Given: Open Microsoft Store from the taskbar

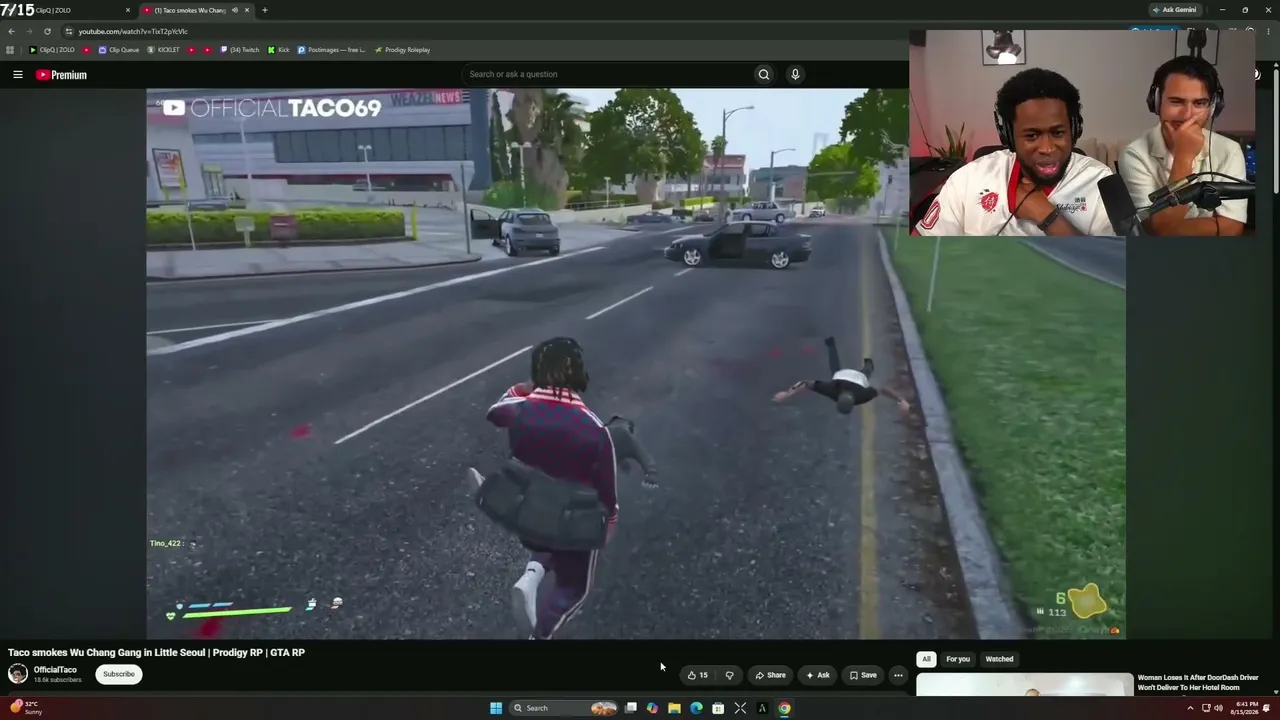Looking at the screenshot, I should coord(718,708).
